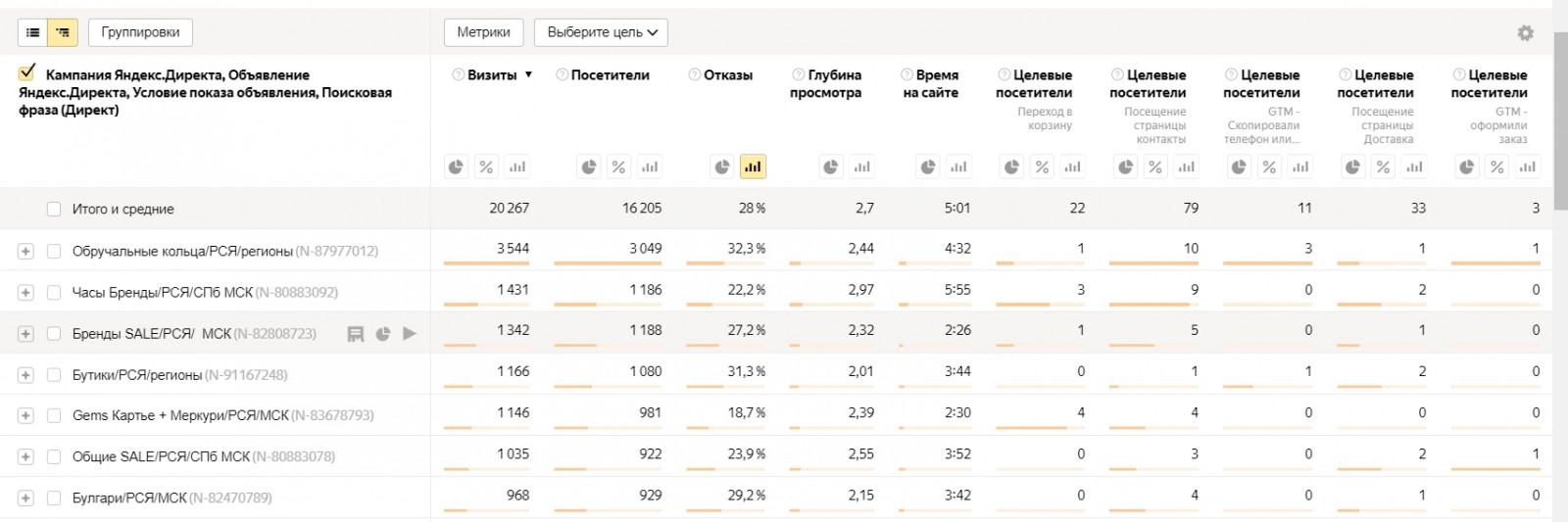Viewport: 1568px width, 522px height.
Task: Open table settings gear icon
Action: (x=1525, y=33)
